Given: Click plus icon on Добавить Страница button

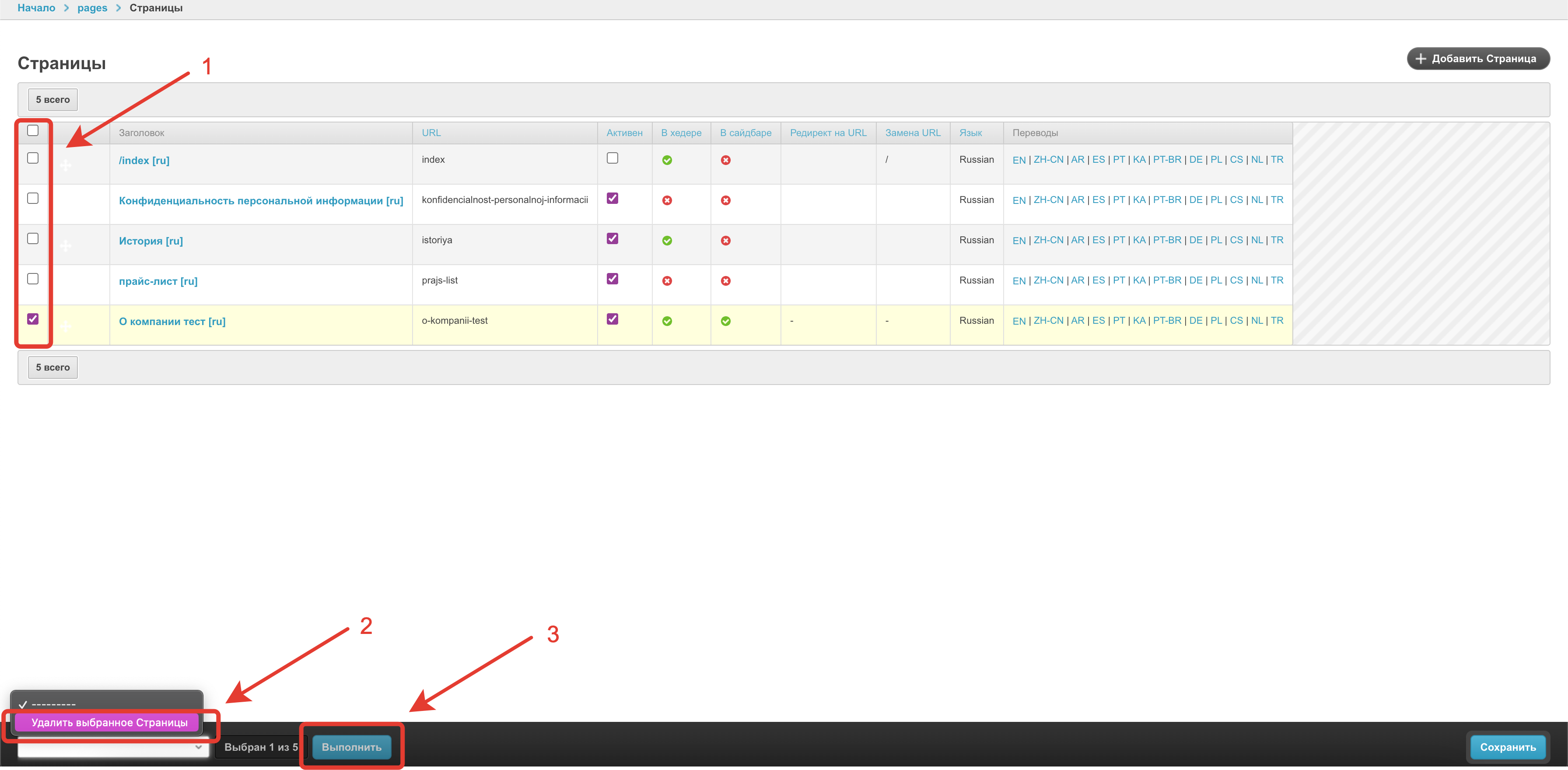Looking at the screenshot, I should pos(1420,59).
